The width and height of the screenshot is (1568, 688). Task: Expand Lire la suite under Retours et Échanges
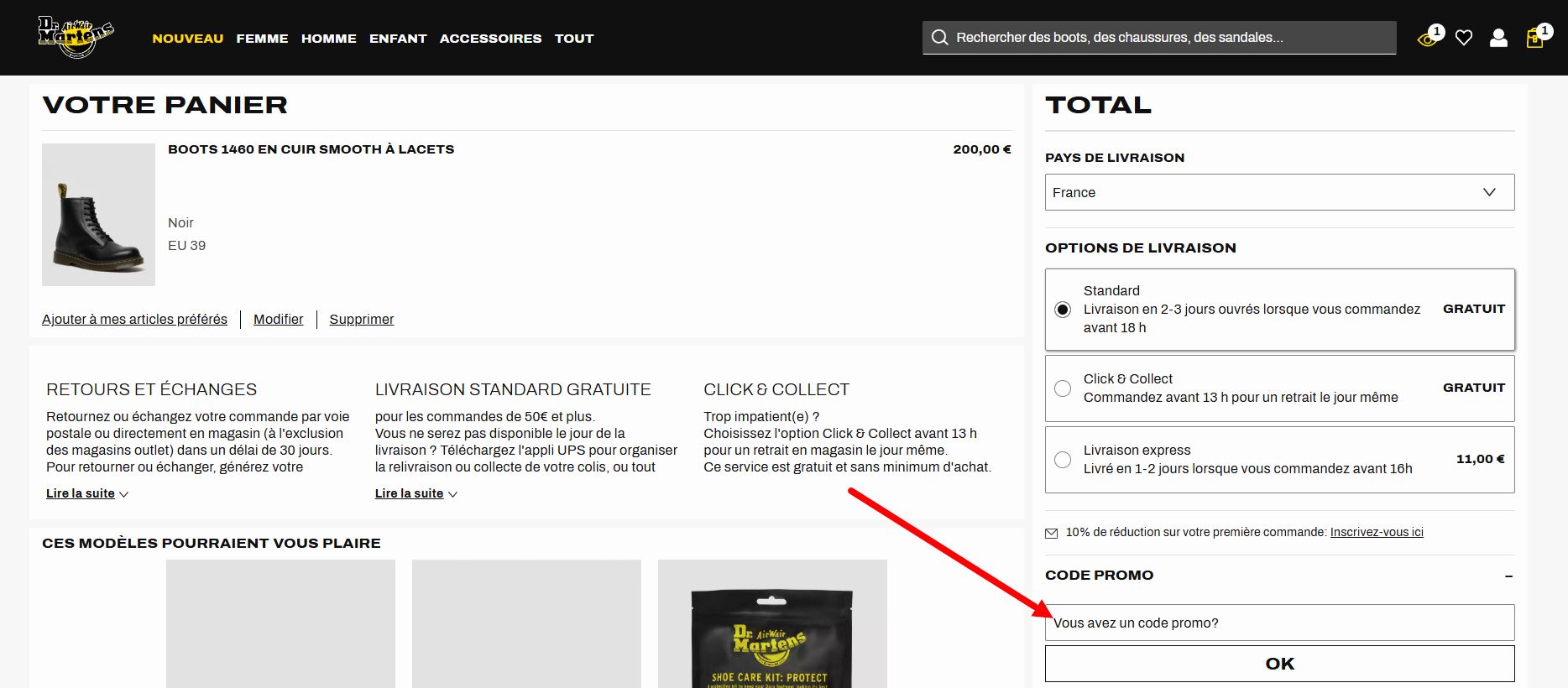pos(87,493)
